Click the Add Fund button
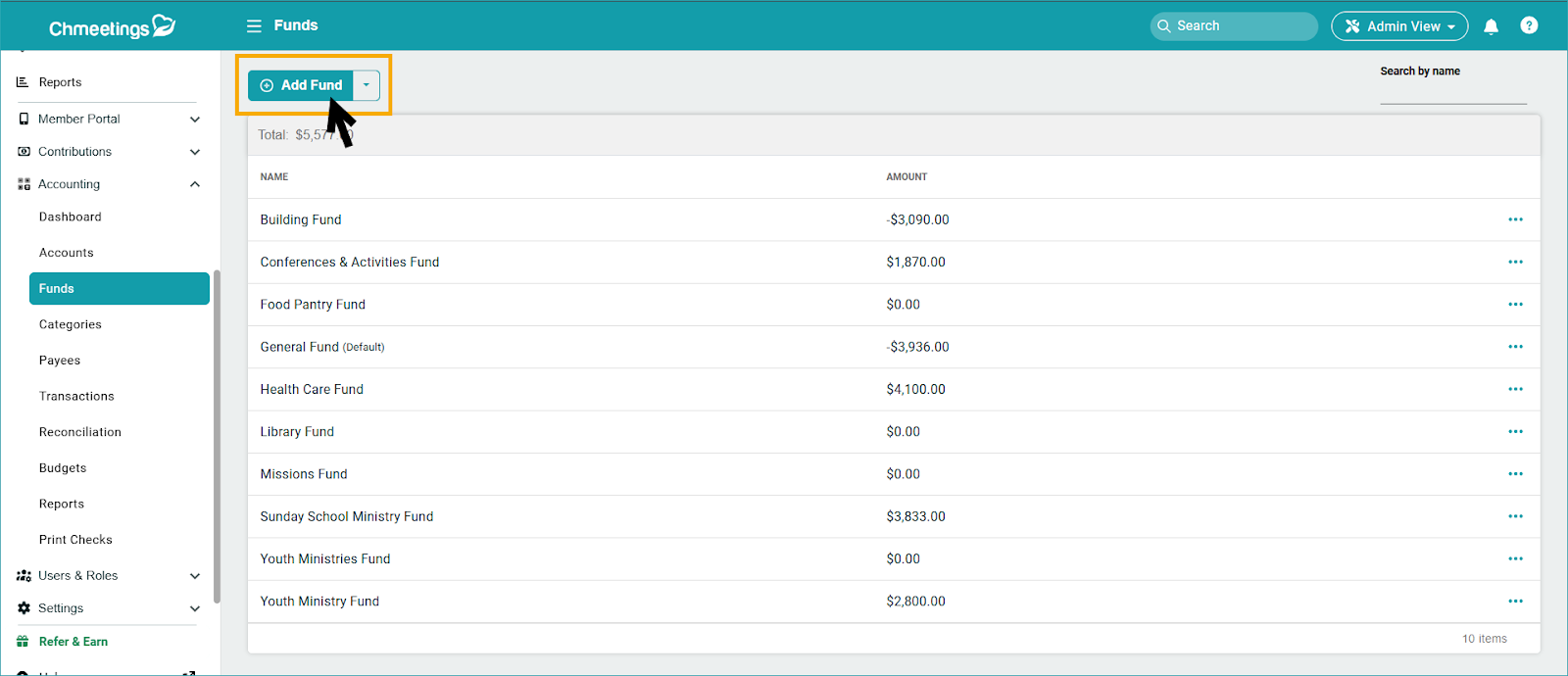Viewport: 1568px width, 676px height. pyautogui.click(x=301, y=85)
